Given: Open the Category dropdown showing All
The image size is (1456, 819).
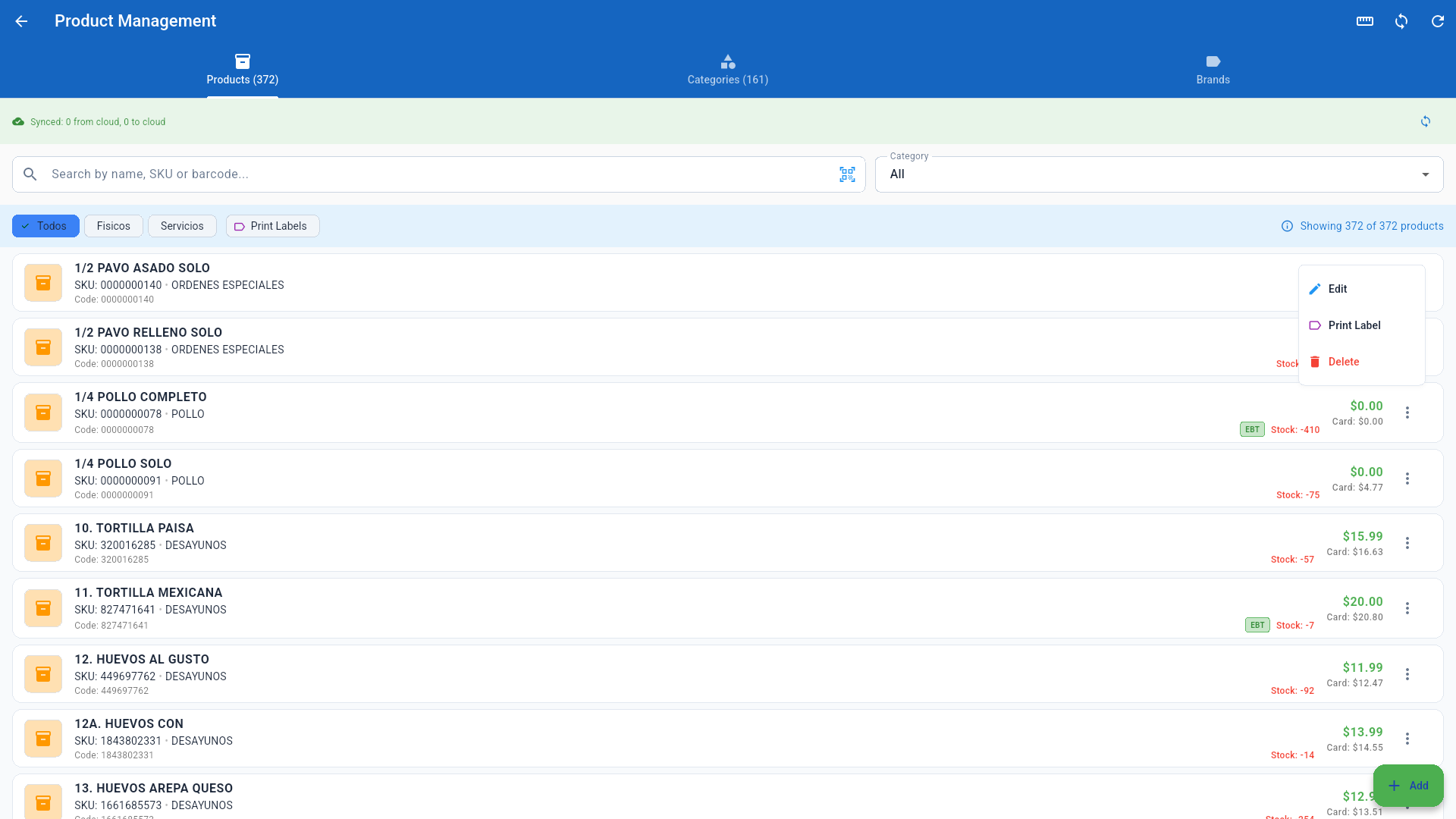Looking at the screenshot, I should tap(1159, 174).
